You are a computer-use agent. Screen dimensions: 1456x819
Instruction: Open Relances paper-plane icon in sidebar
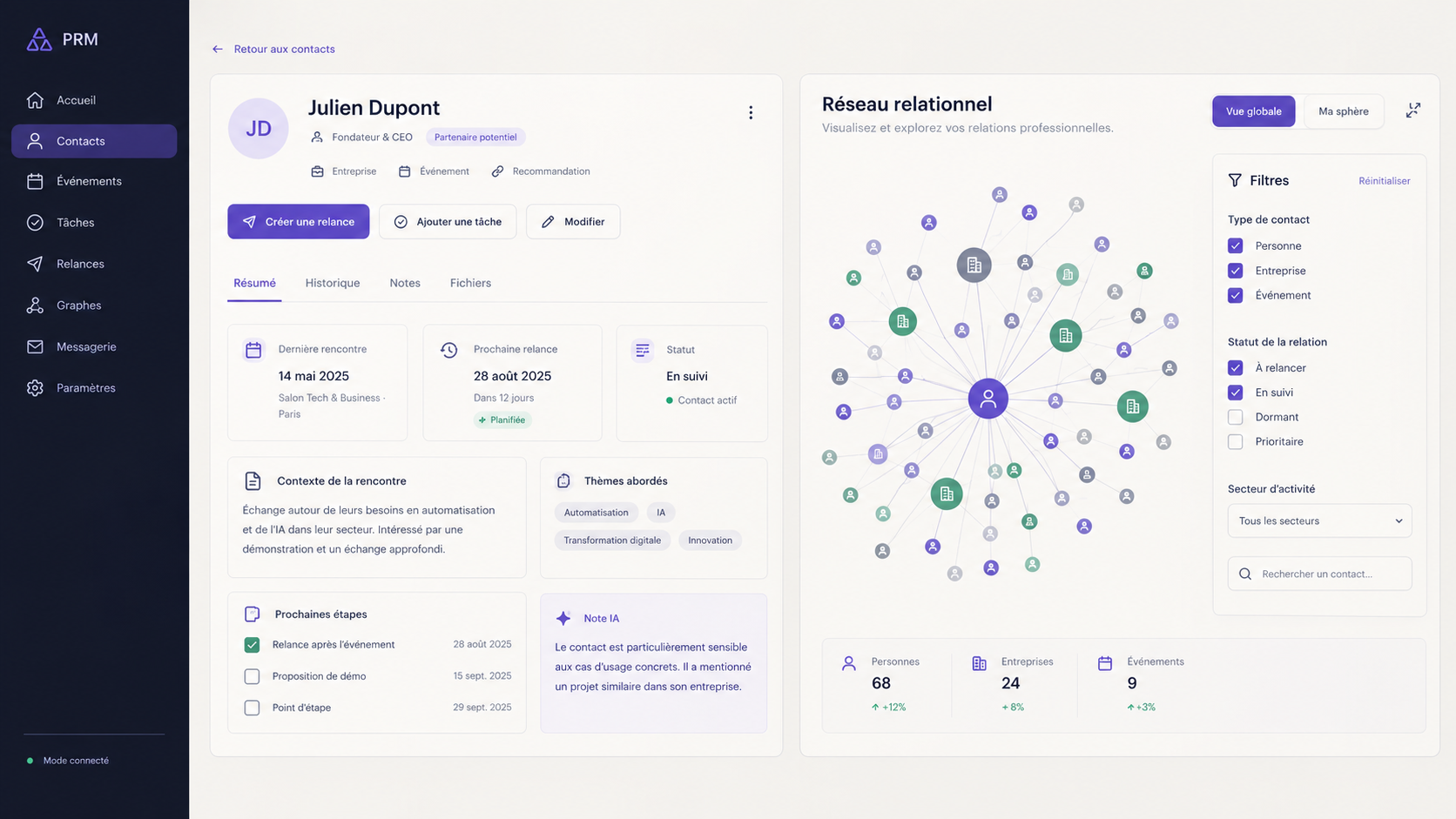35,264
